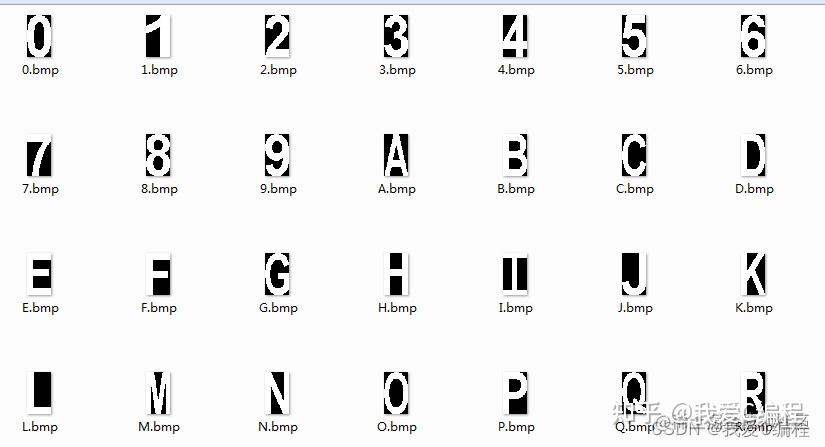The width and height of the screenshot is (825, 447).
Task: Select the N.bmp thumbnail image
Action: pyautogui.click(x=277, y=393)
